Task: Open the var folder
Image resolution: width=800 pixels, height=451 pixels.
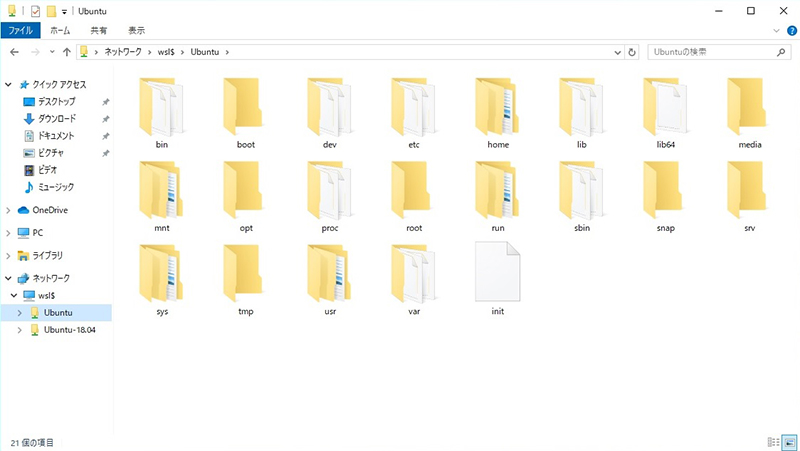Action: (x=414, y=280)
